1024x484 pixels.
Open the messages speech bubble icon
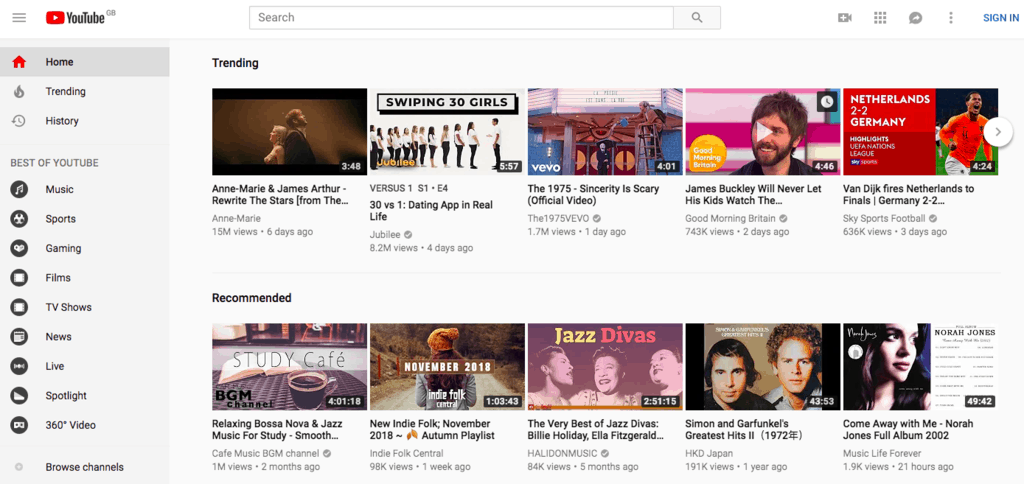915,18
